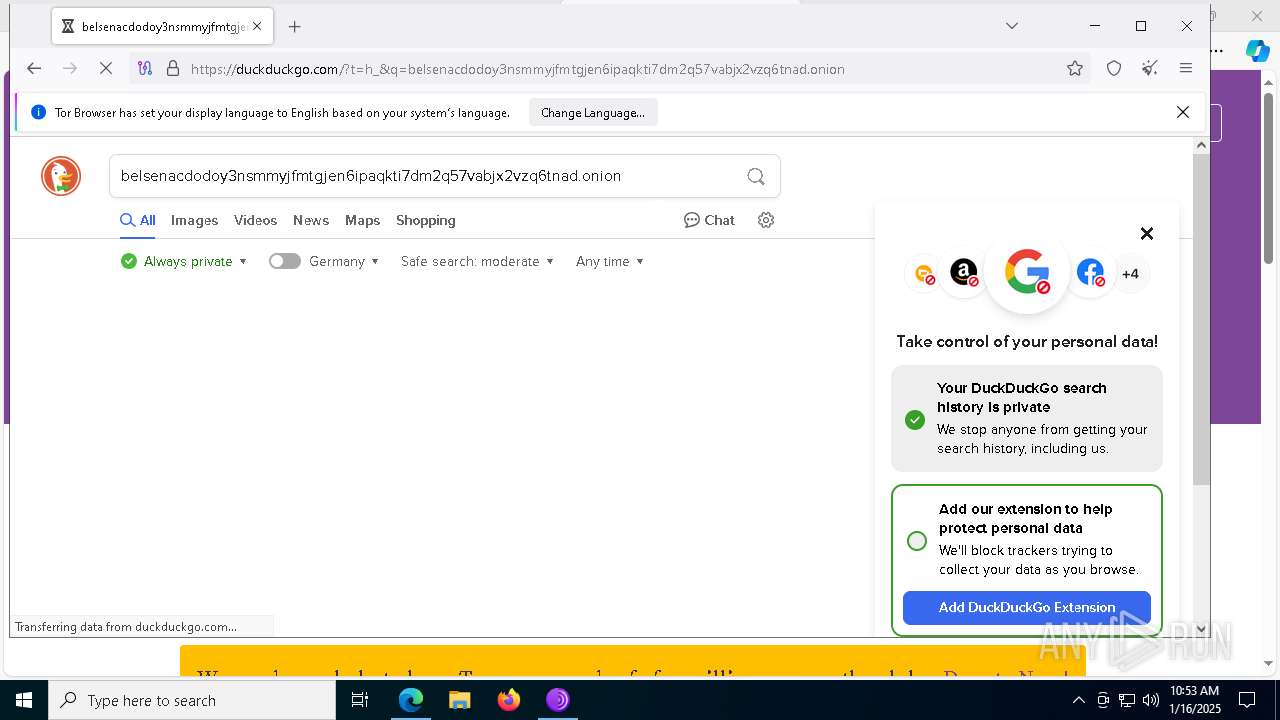Image resolution: width=1280 pixels, height=720 pixels.
Task: Switch to the Images tab
Action: point(194,220)
